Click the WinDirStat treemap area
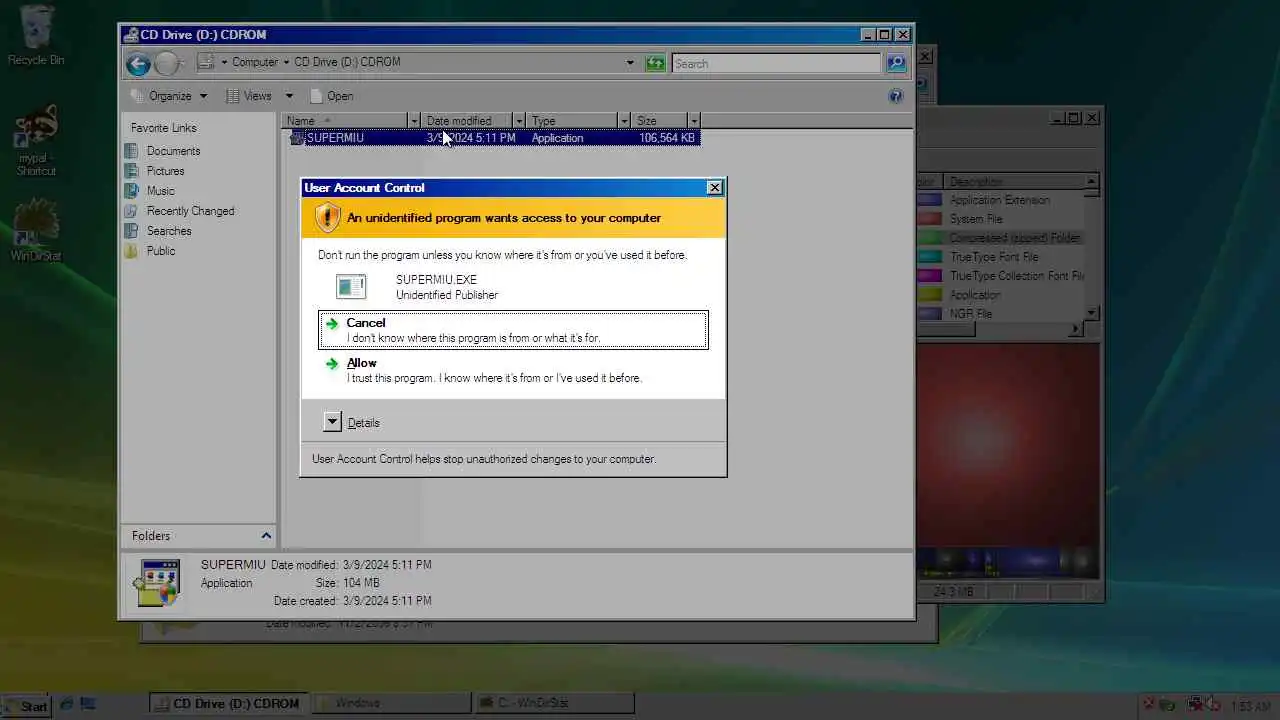This screenshot has width=1280, height=720. [1008, 460]
